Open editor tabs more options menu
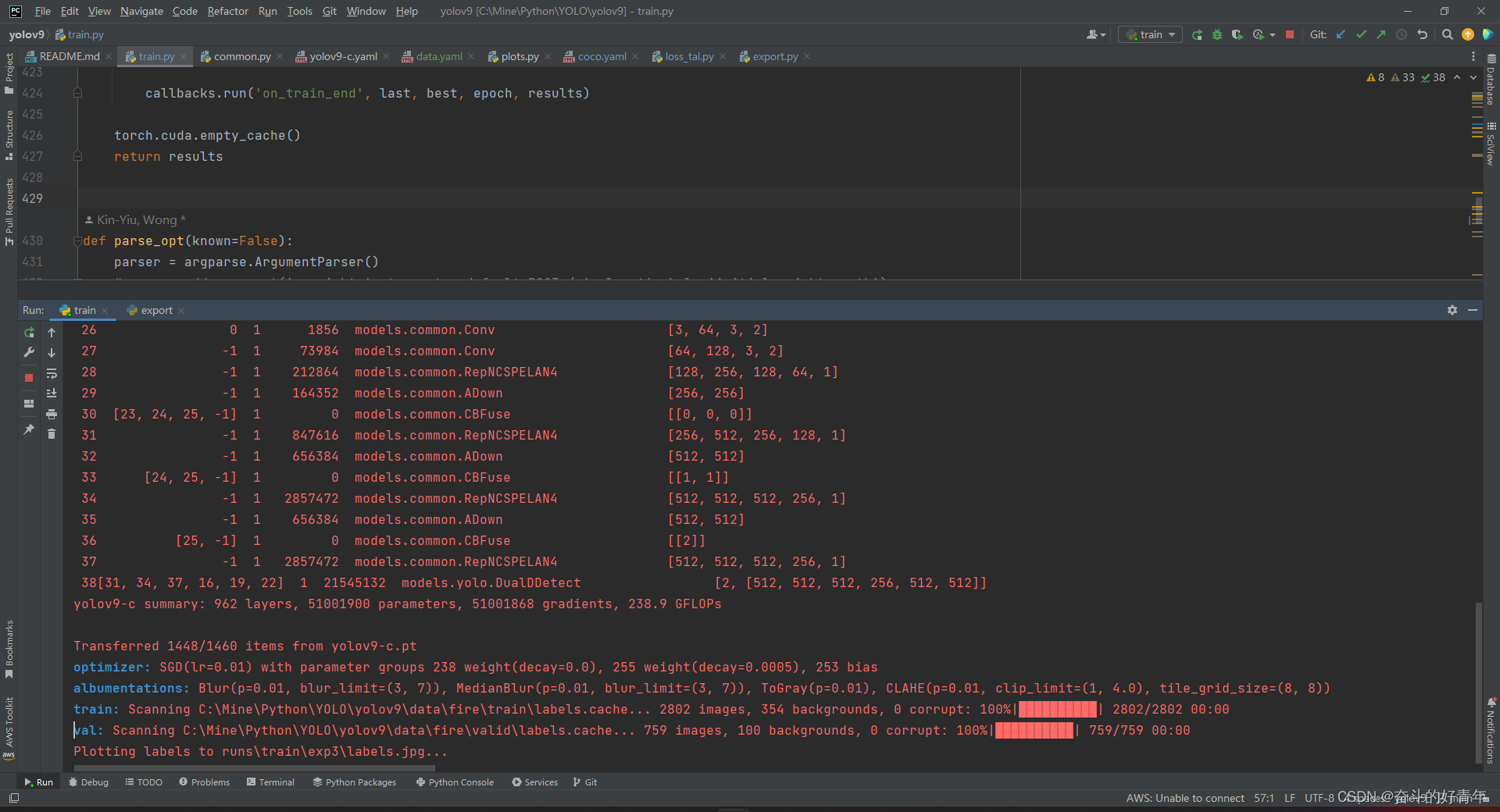1500x812 pixels. [x=1473, y=56]
